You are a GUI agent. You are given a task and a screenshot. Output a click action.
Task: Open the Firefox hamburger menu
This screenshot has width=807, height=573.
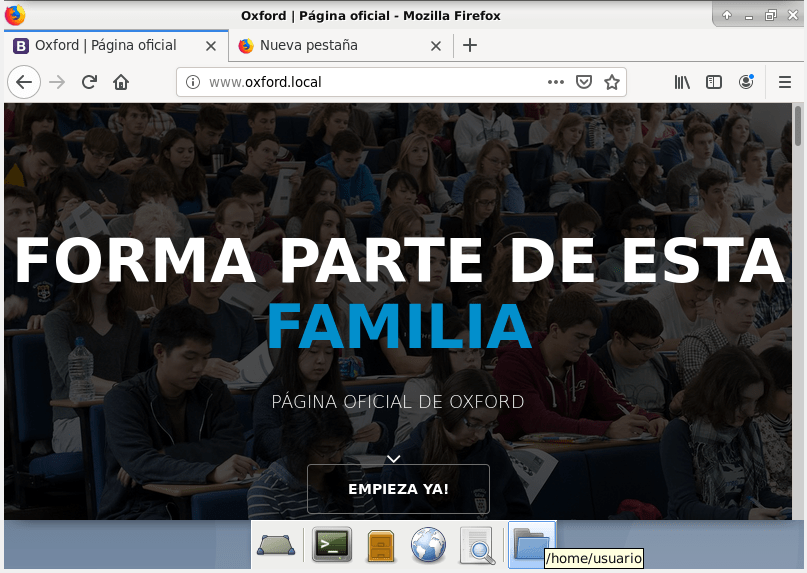pyautogui.click(x=785, y=82)
